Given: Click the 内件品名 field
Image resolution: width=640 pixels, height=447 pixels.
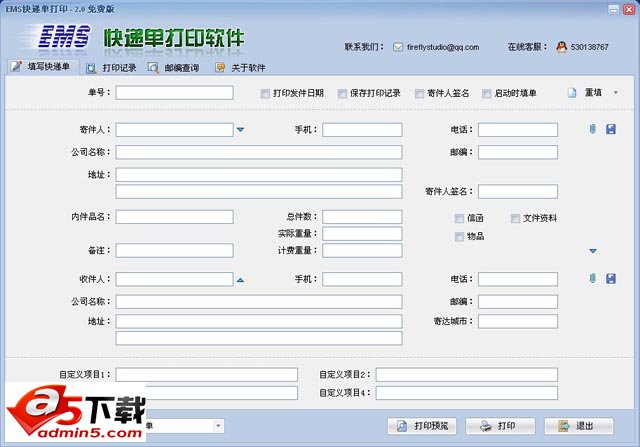Looking at the screenshot, I should tap(174, 217).
